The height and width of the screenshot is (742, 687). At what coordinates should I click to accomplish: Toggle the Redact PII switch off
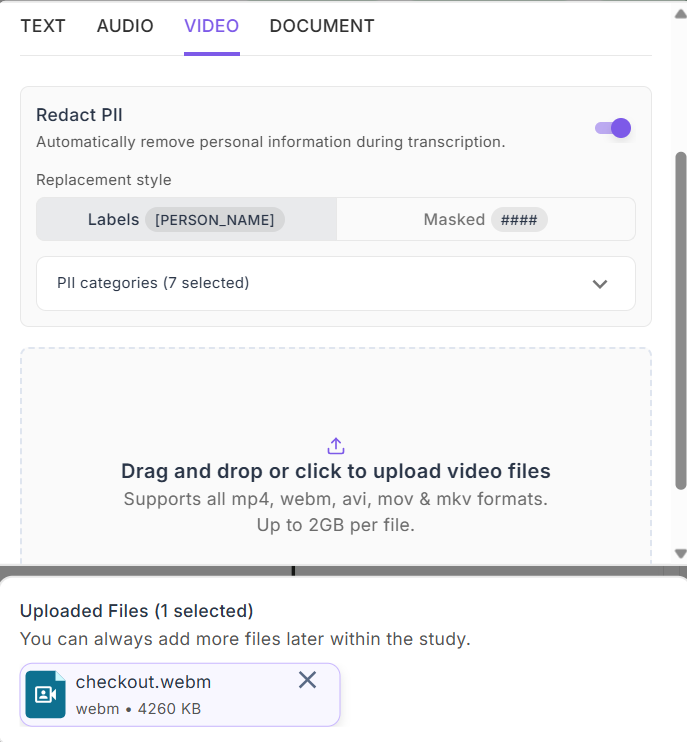click(613, 128)
